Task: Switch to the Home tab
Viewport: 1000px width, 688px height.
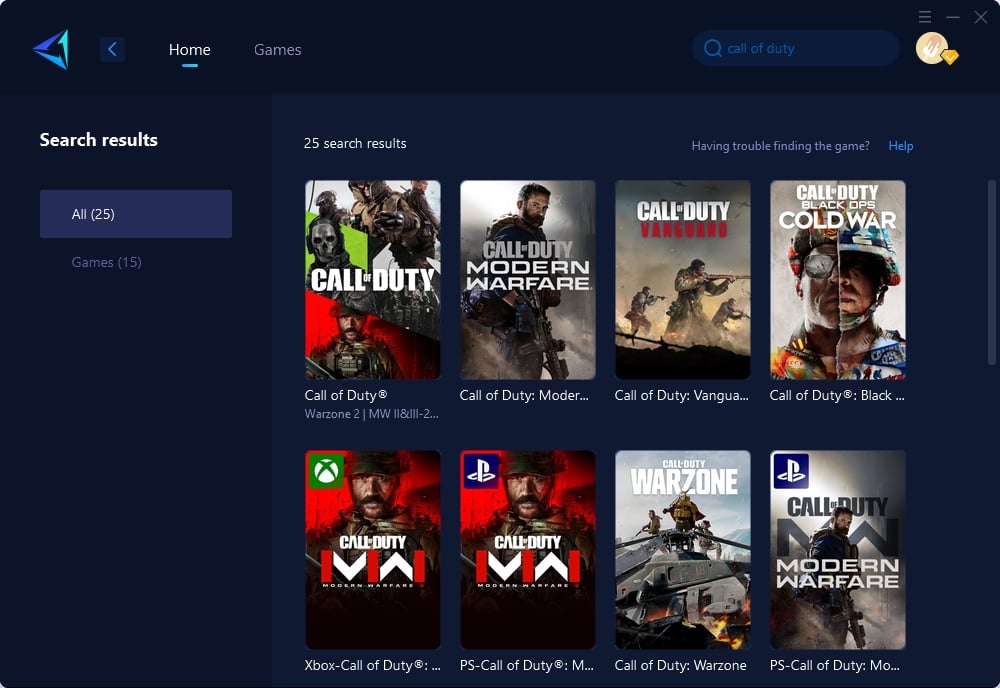Action: click(189, 50)
